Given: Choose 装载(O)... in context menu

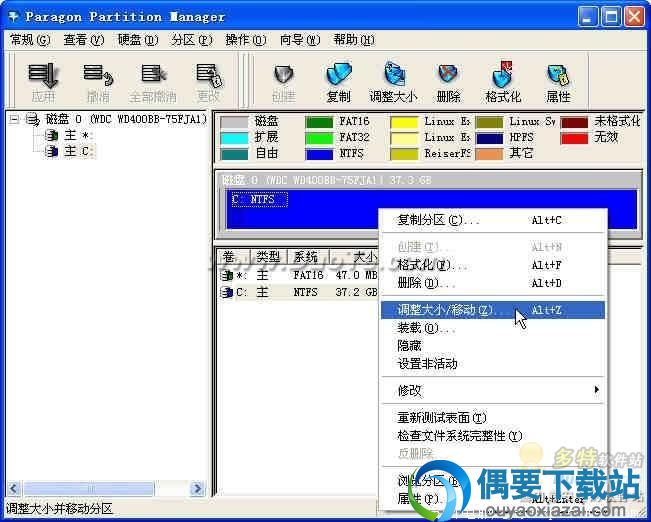Looking at the screenshot, I should pyautogui.click(x=493, y=328).
